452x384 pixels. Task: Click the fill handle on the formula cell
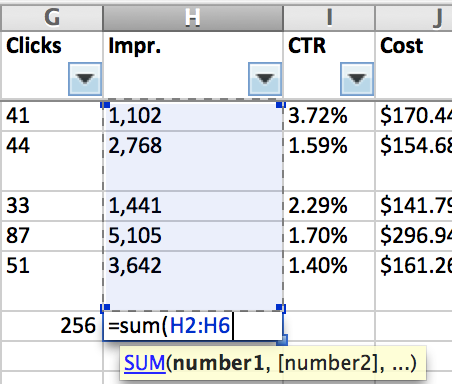[x=283, y=340]
